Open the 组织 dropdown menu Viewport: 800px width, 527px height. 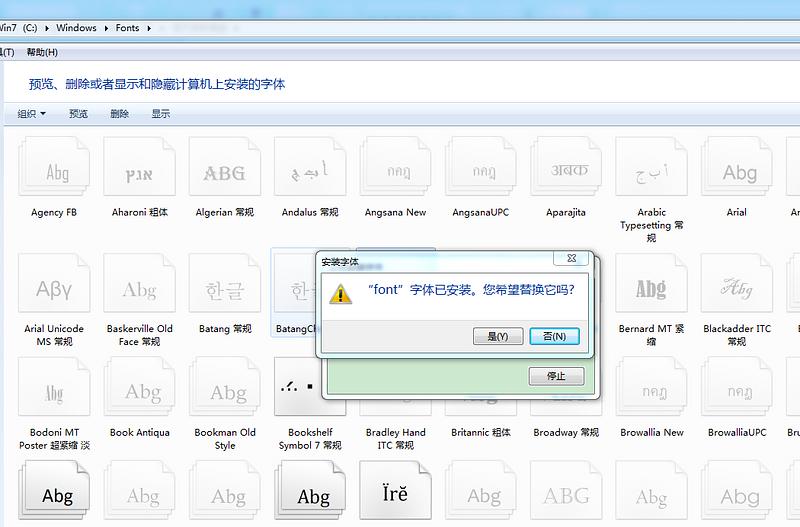pyautogui.click(x=32, y=114)
